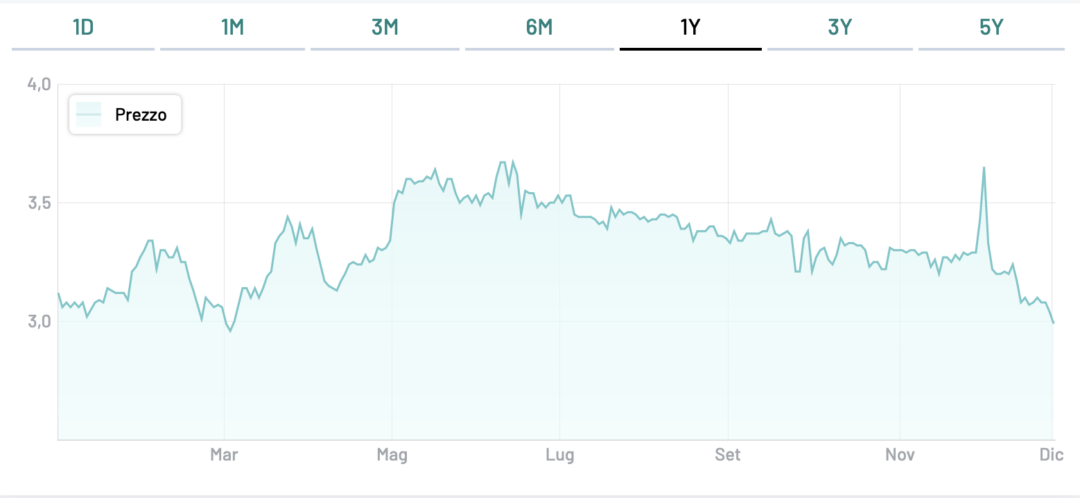Select the 1M period tab
This screenshot has height=498, width=1080.
[233, 27]
